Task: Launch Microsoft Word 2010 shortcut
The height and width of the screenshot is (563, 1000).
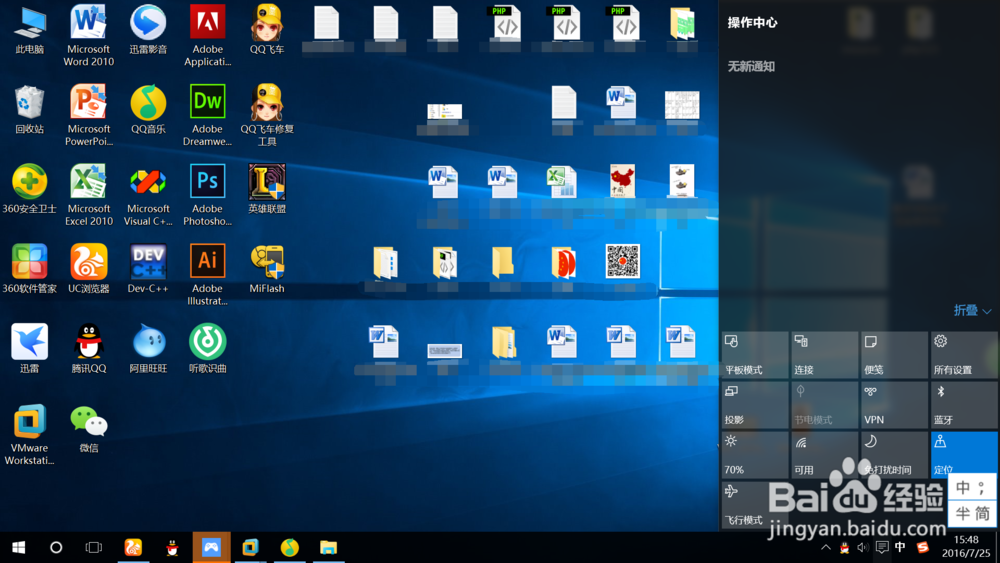Action: pos(88,36)
